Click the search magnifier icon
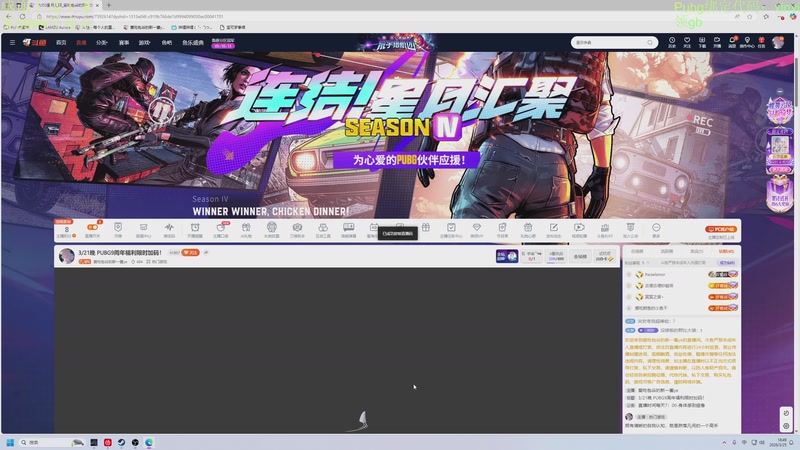This screenshot has height=450, width=800. pyautogui.click(x=650, y=42)
